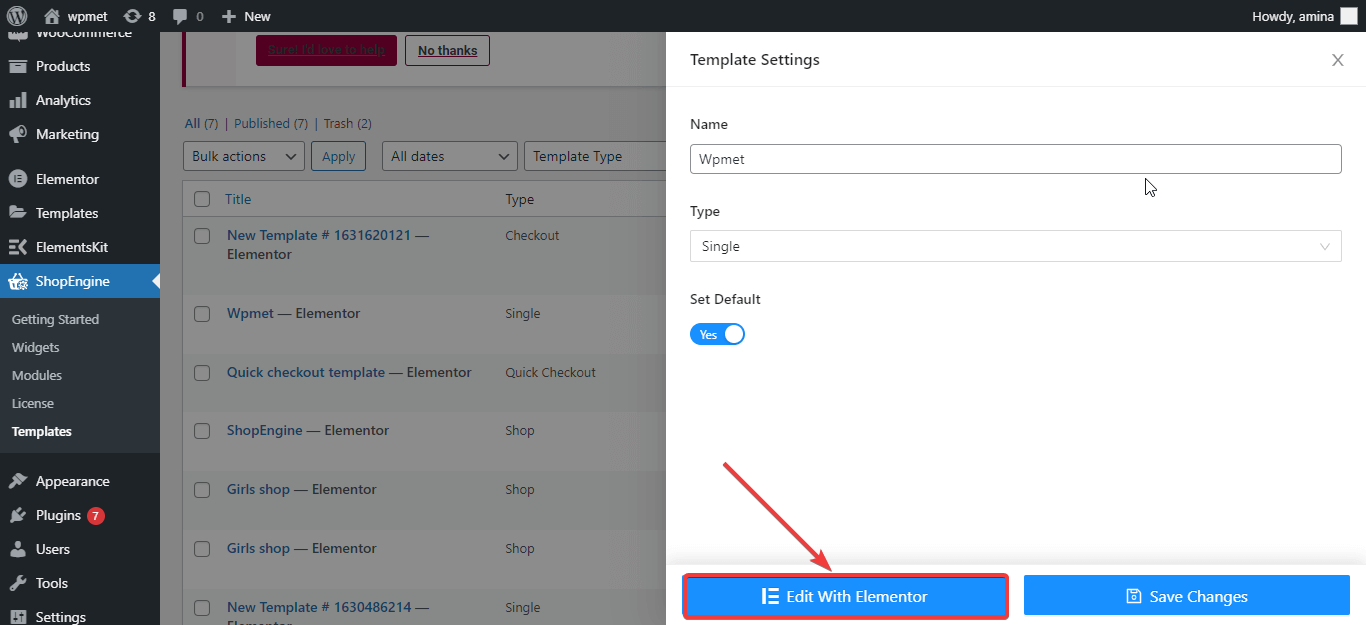Click the WordPress logo in admin bar
Viewport: 1366px width, 625px height.
(15, 16)
